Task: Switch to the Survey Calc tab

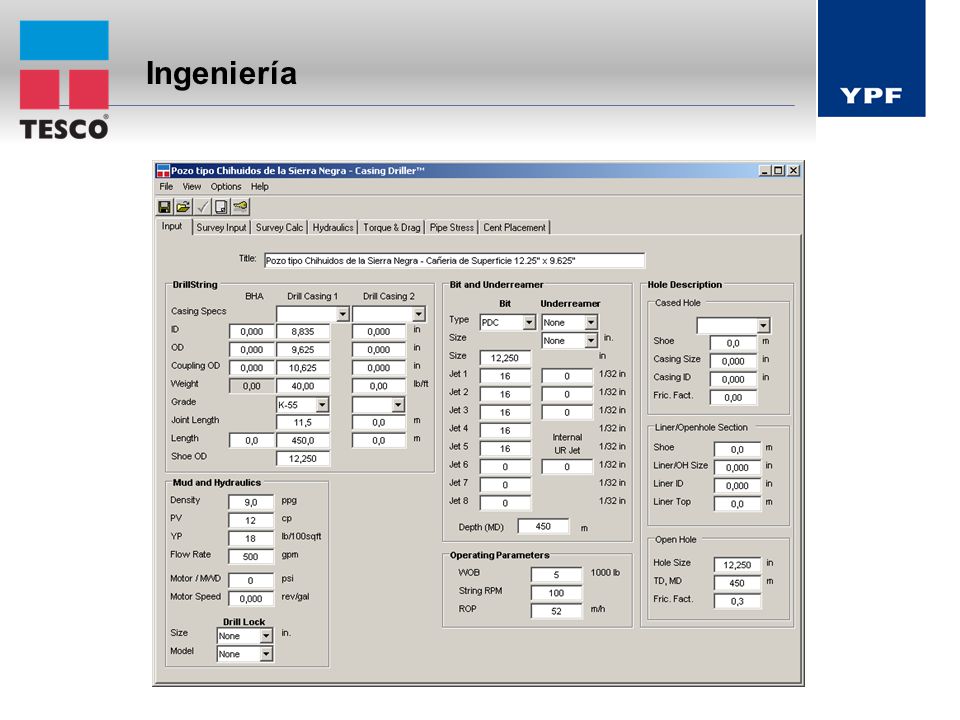Action: click(279, 228)
